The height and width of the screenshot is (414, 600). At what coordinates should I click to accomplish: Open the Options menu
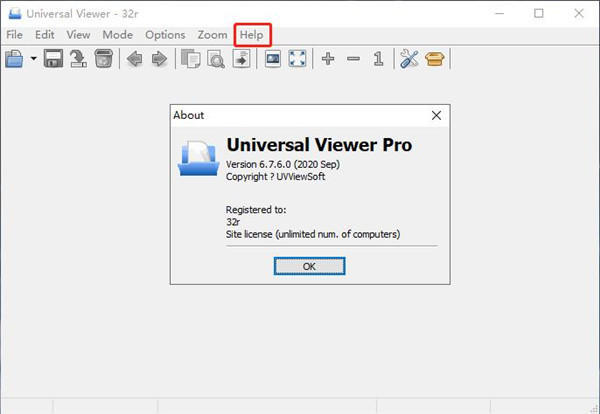point(165,35)
